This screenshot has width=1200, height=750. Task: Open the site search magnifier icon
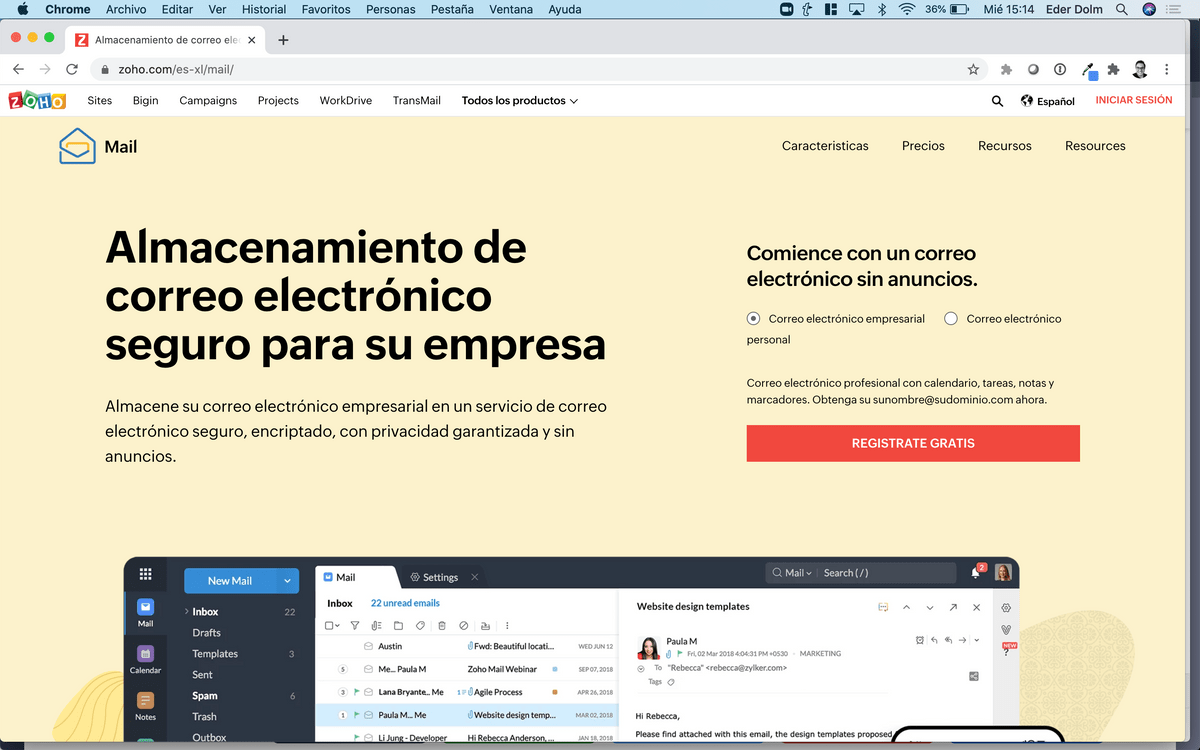[997, 101]
